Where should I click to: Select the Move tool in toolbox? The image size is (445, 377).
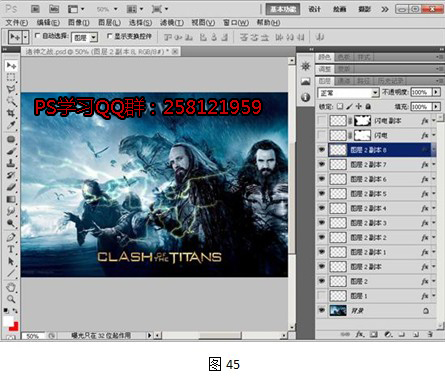pyautogui.click(x=11, y=66)
